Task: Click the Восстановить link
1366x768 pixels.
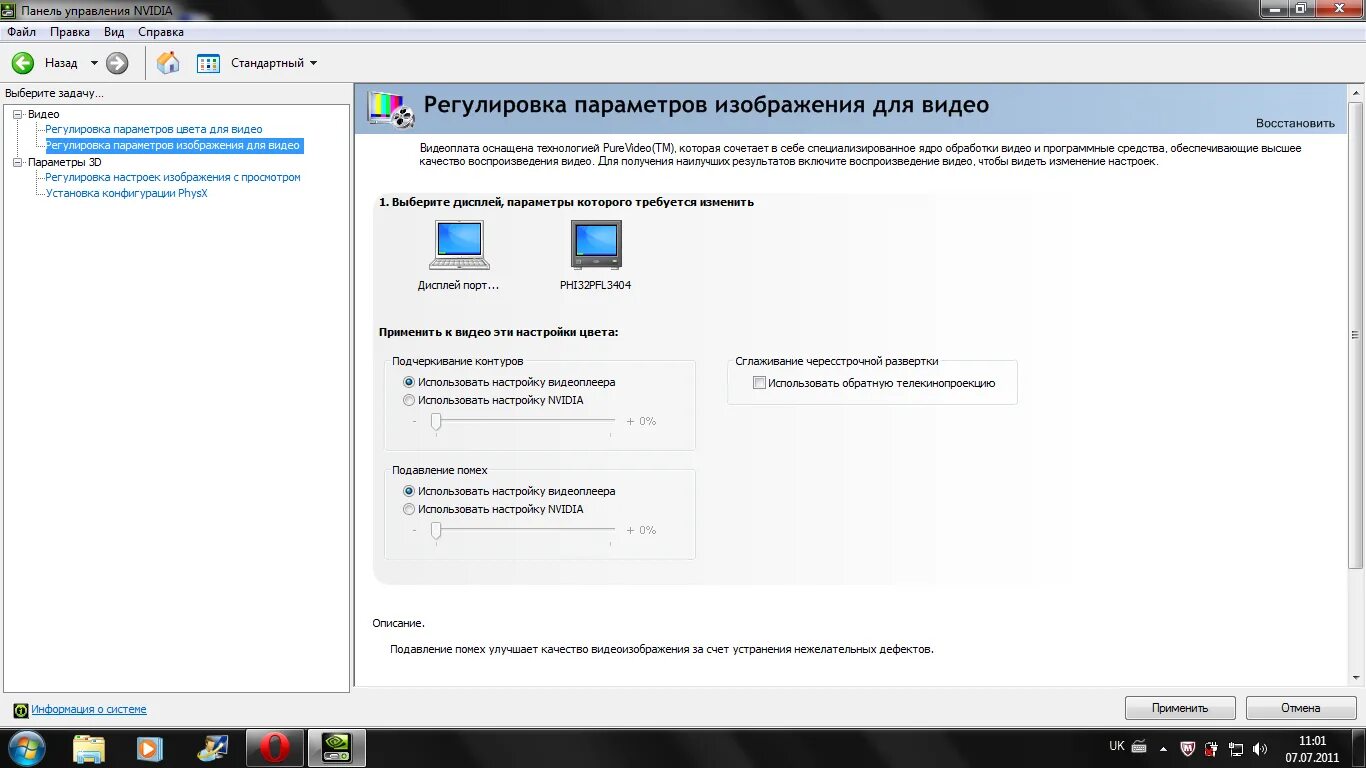Action: tap(1295, 123)
